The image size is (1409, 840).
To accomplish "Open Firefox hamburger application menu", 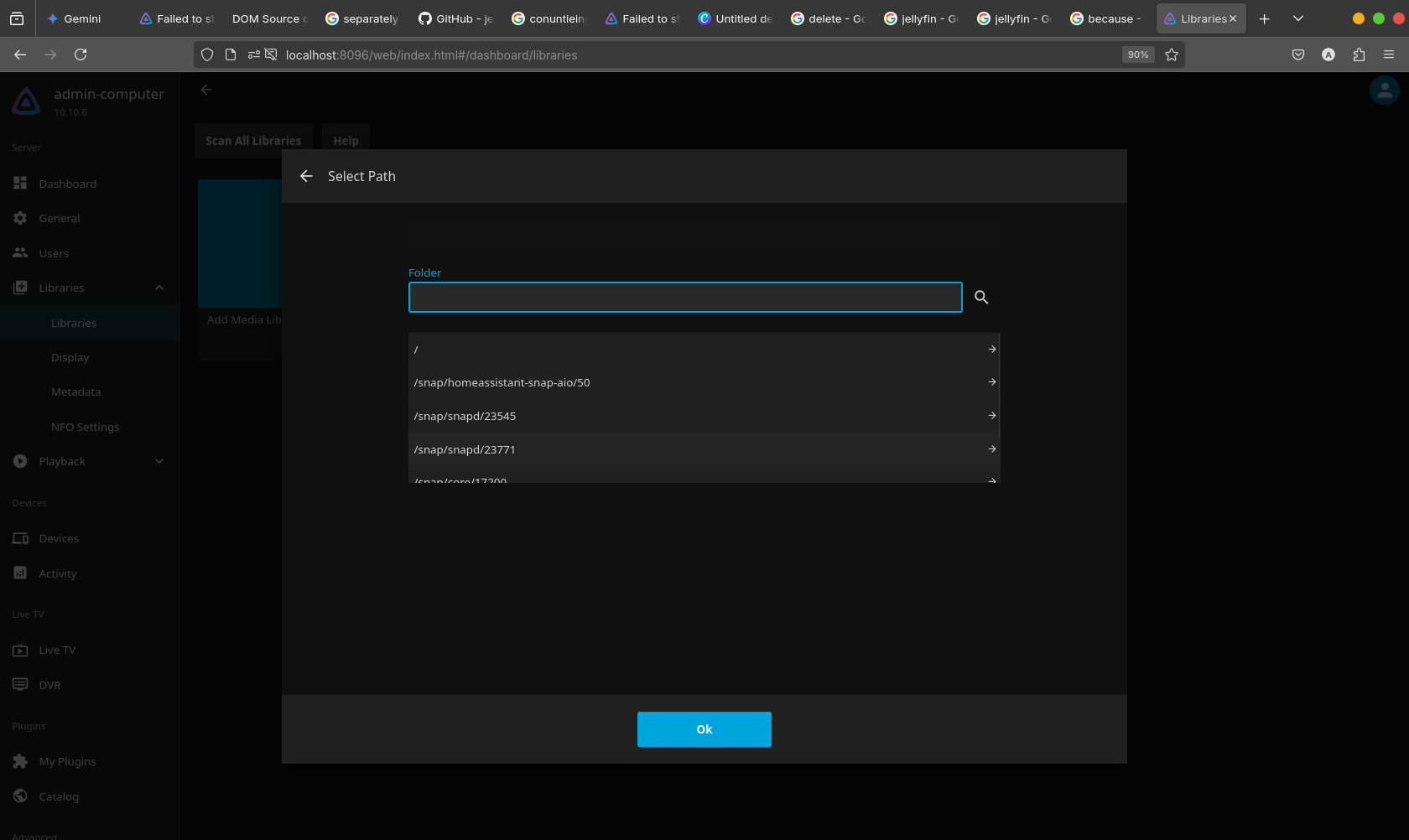I will (1389, 54).
